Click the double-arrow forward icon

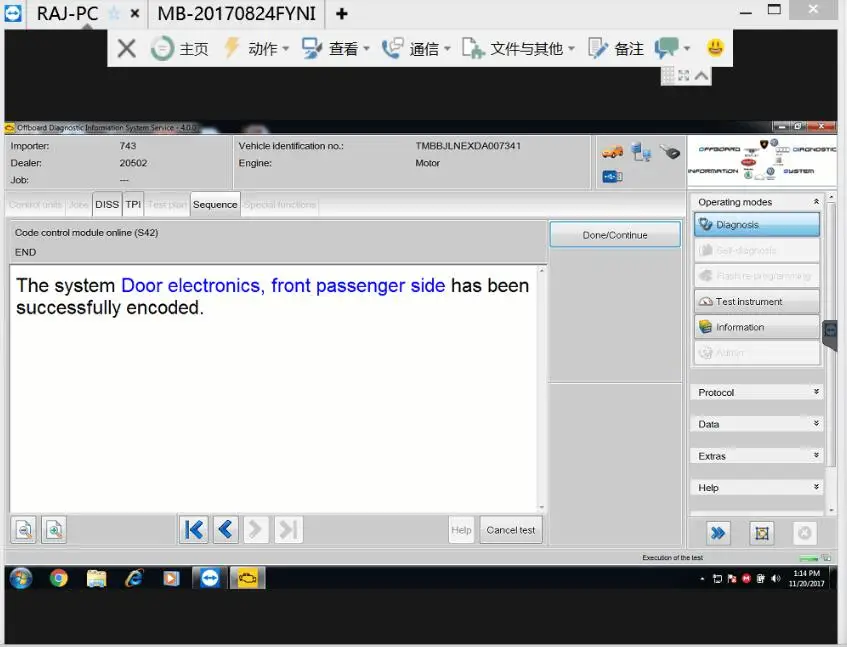click(718, 534)
